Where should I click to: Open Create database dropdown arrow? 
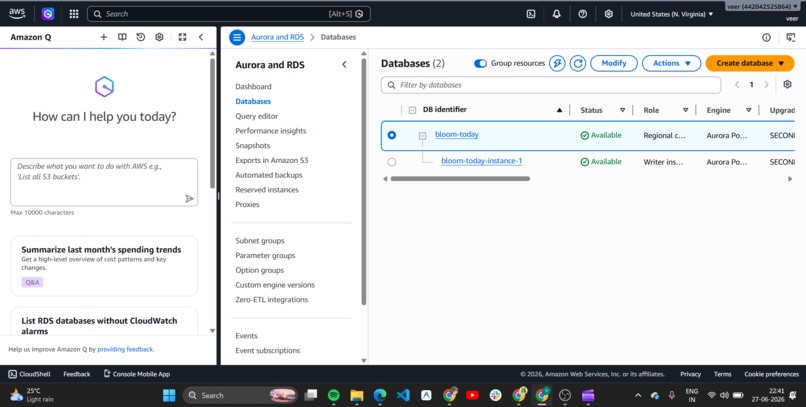click(781, 63)
